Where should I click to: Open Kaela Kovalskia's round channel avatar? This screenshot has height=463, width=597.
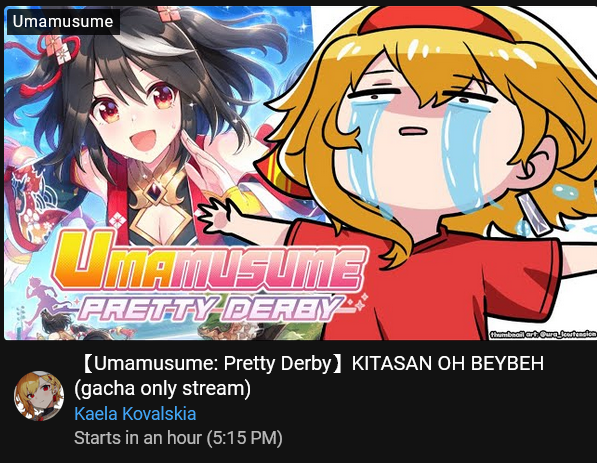point(39,396)
